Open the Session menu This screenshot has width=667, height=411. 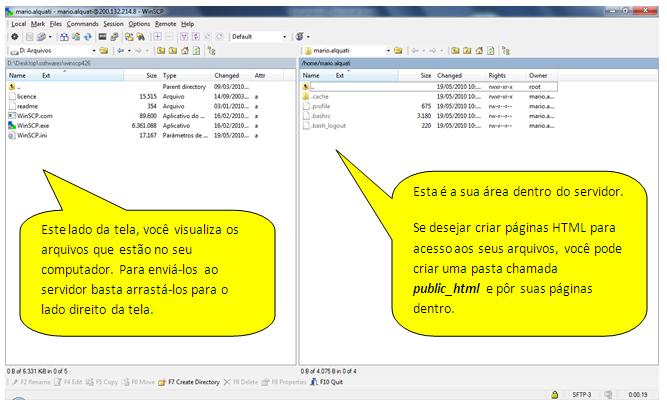pos(114,24)
